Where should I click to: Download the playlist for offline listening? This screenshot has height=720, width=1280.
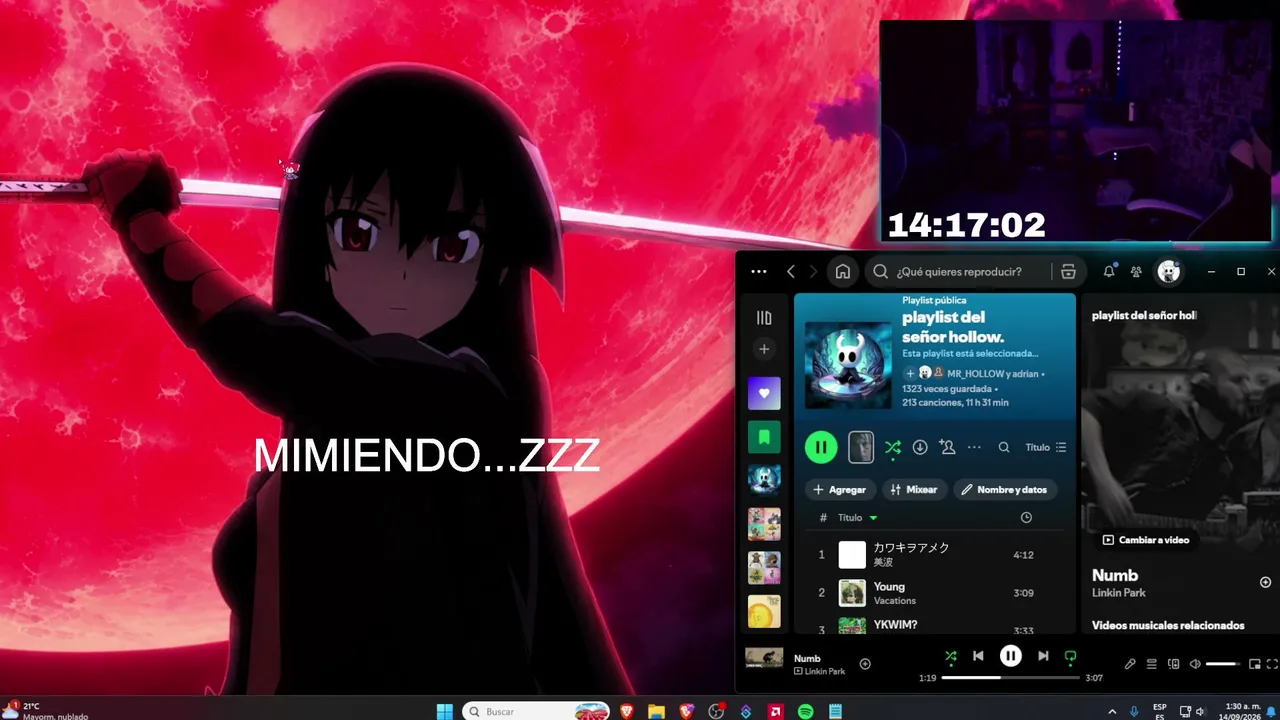(920, 447)
